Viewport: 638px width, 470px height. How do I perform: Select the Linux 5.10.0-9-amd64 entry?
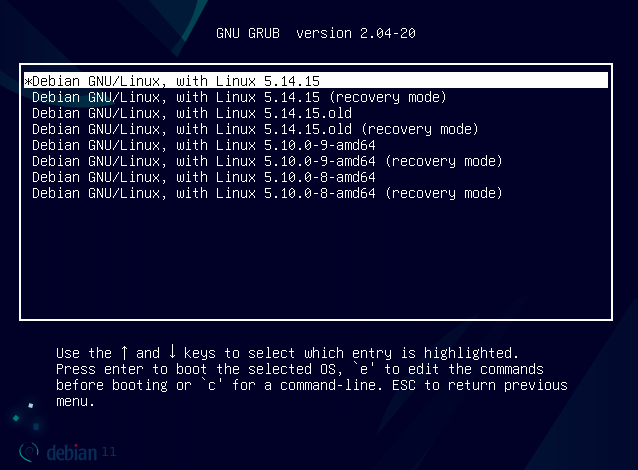pyautogui.click(x=203, y=145)
